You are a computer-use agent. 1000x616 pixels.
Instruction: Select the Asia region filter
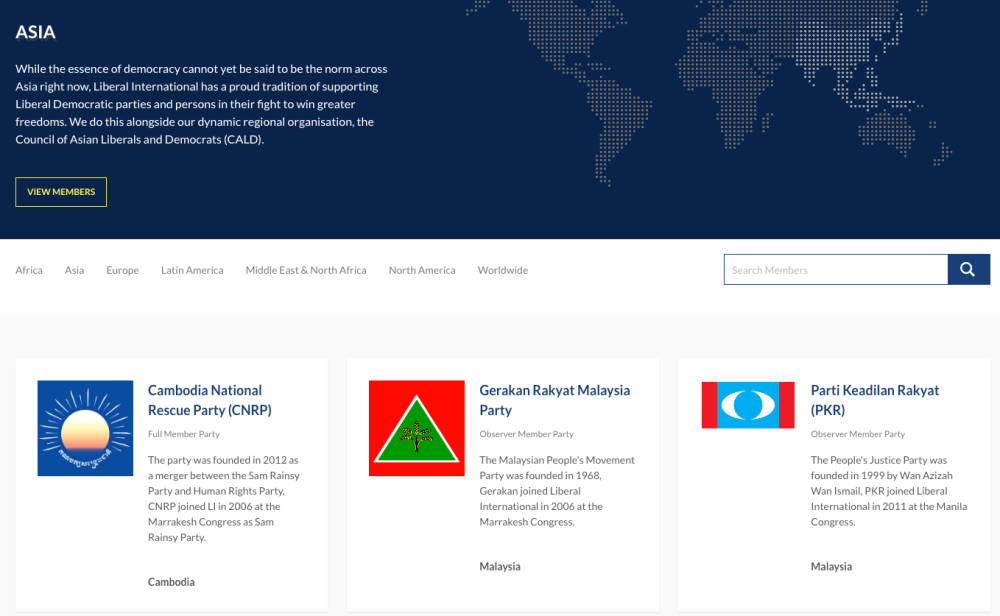coord(74,269)
